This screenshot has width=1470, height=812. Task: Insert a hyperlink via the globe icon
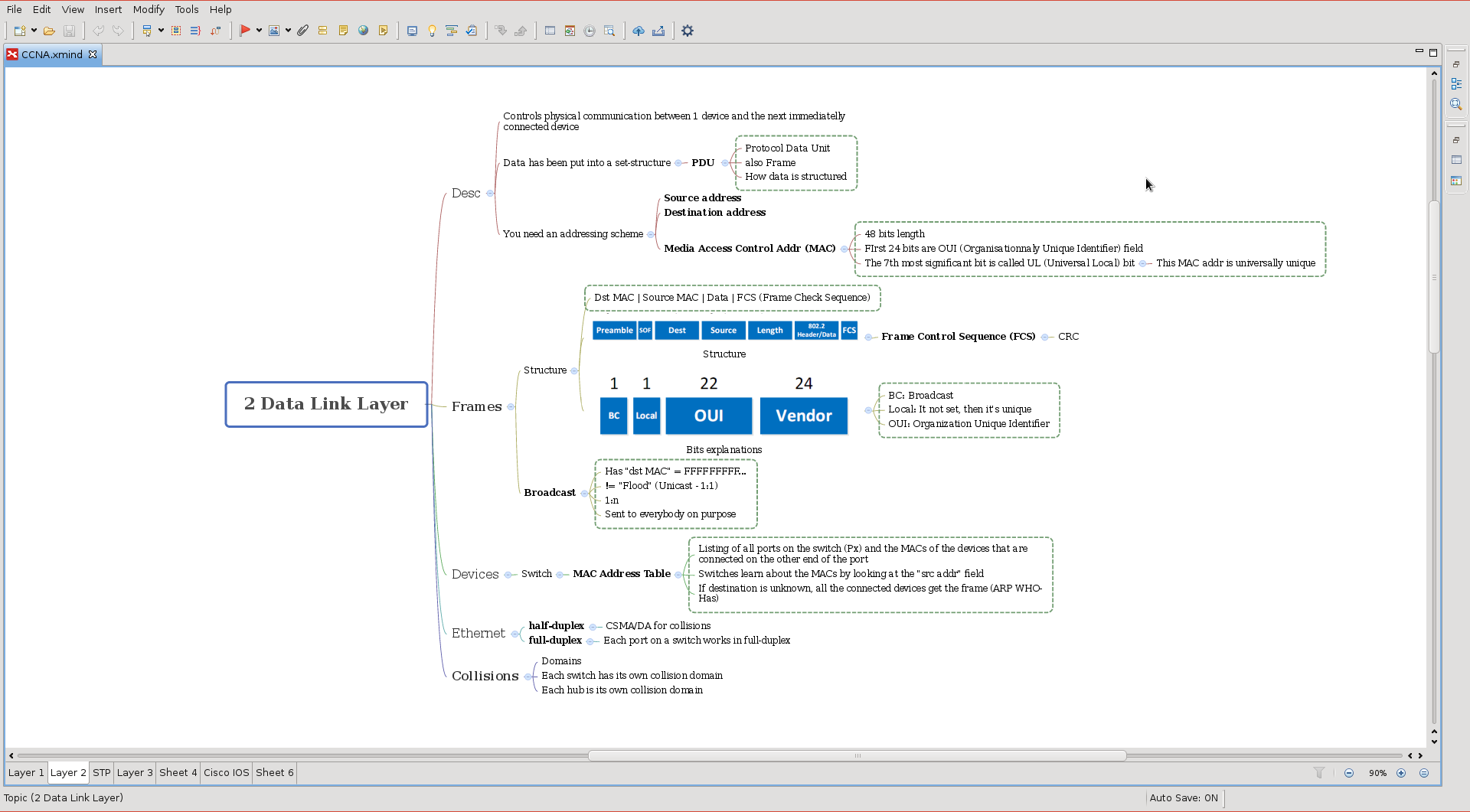(x=363, y=31)
